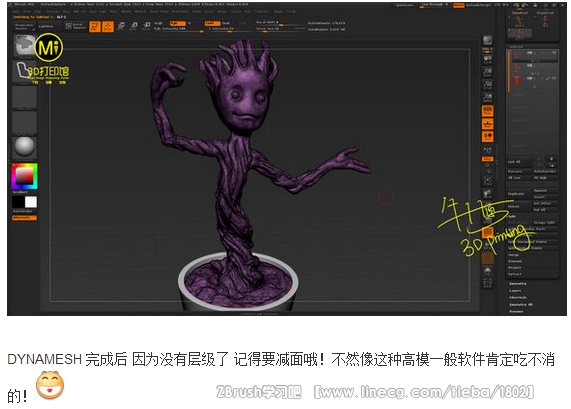This screenshot has height=409, width=571.
Task: Toggle the orange Alternate button
Action: click(24, 218)
